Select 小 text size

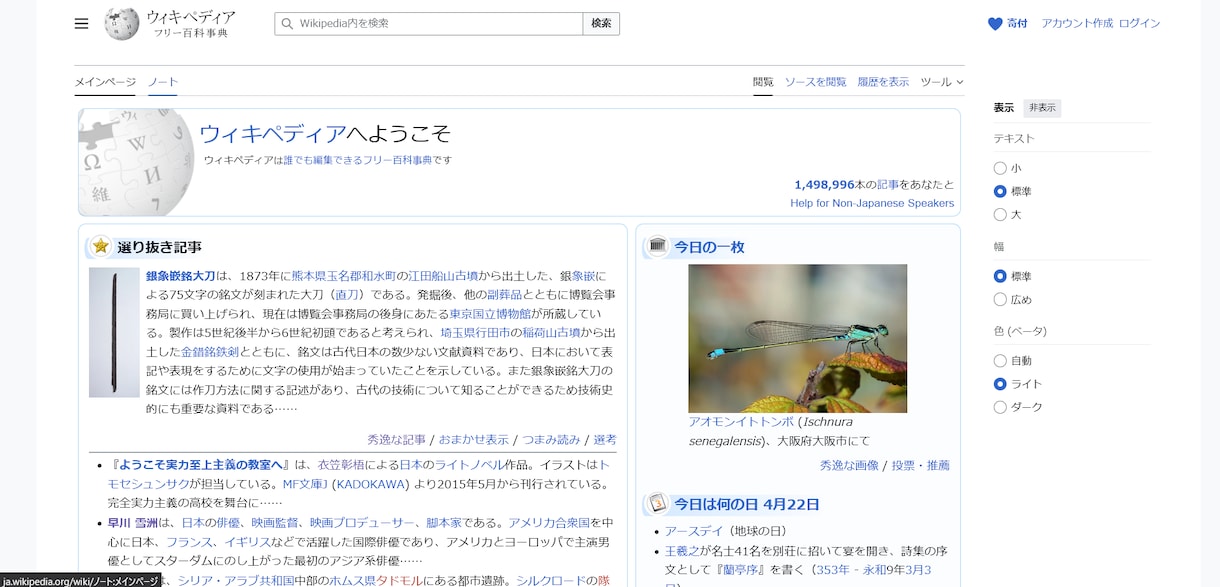point(1000,169)
